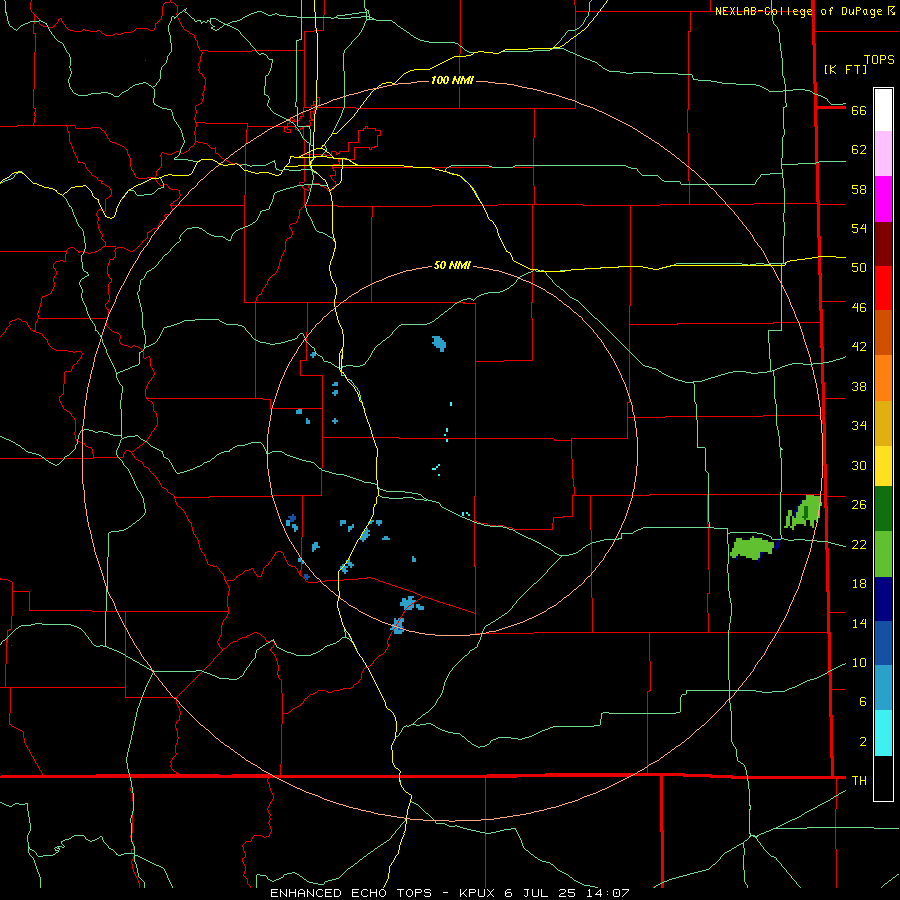This screenshot has height=900, width=900.
Task: Click the "TOPS" legend heading
Action: (x=879, y=60)
